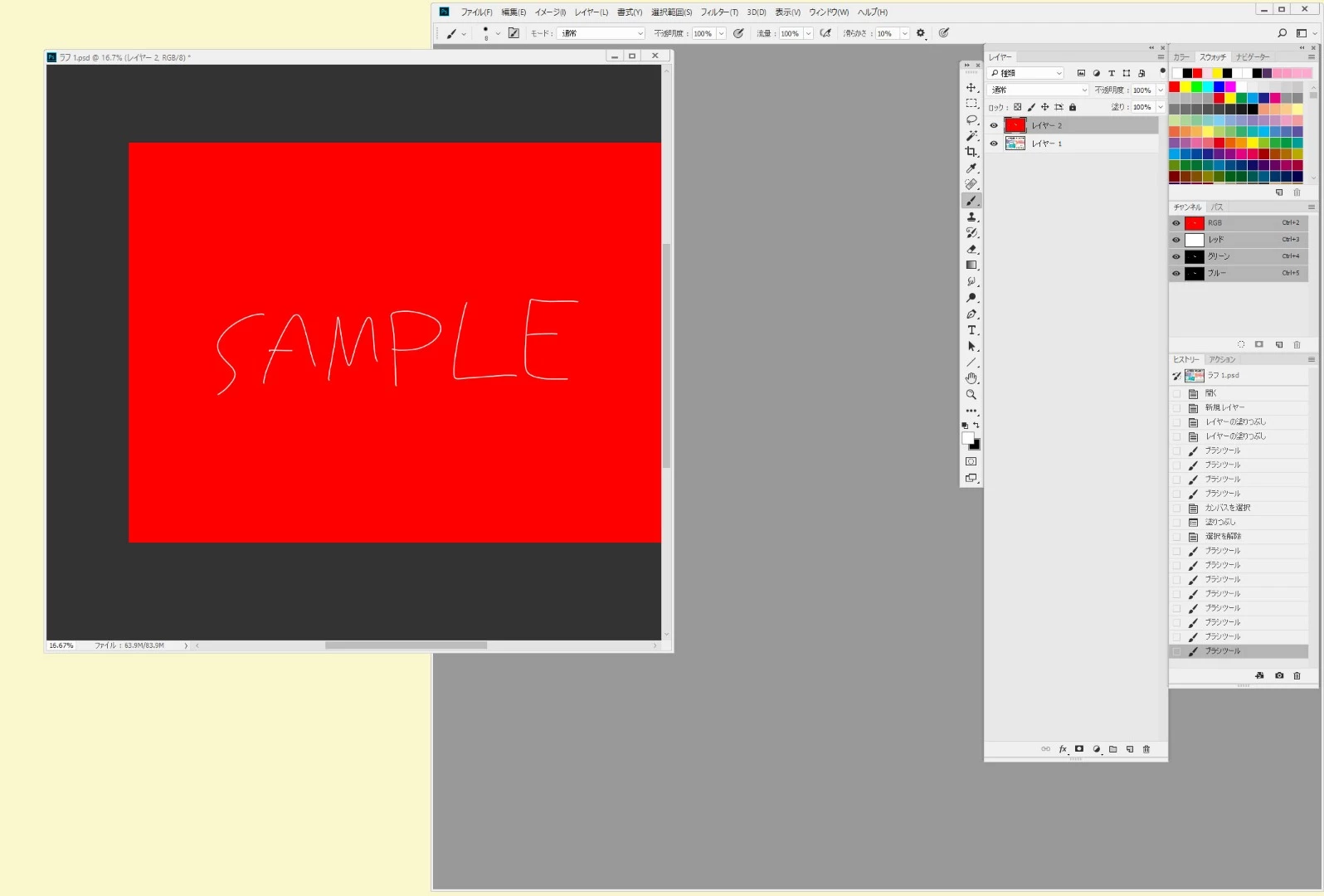Click the background color swatch

point(975,446)
